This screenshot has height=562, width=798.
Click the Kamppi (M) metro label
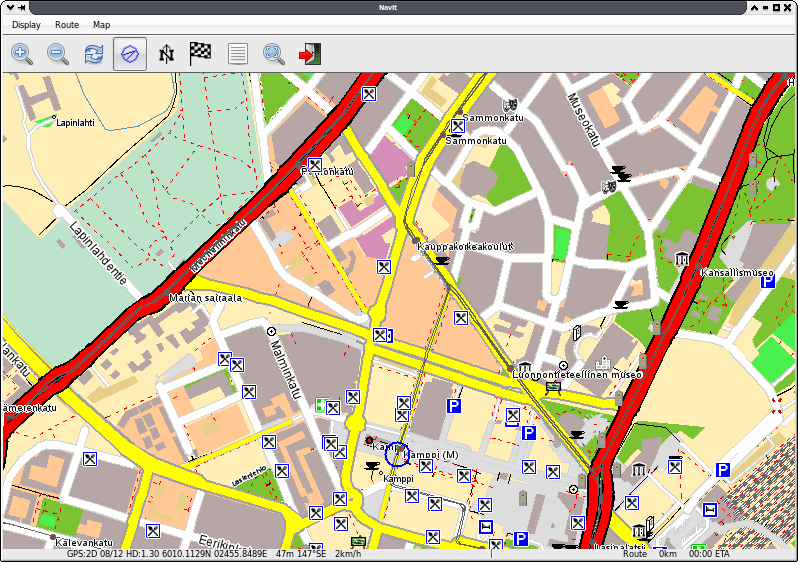coord(431,455)
